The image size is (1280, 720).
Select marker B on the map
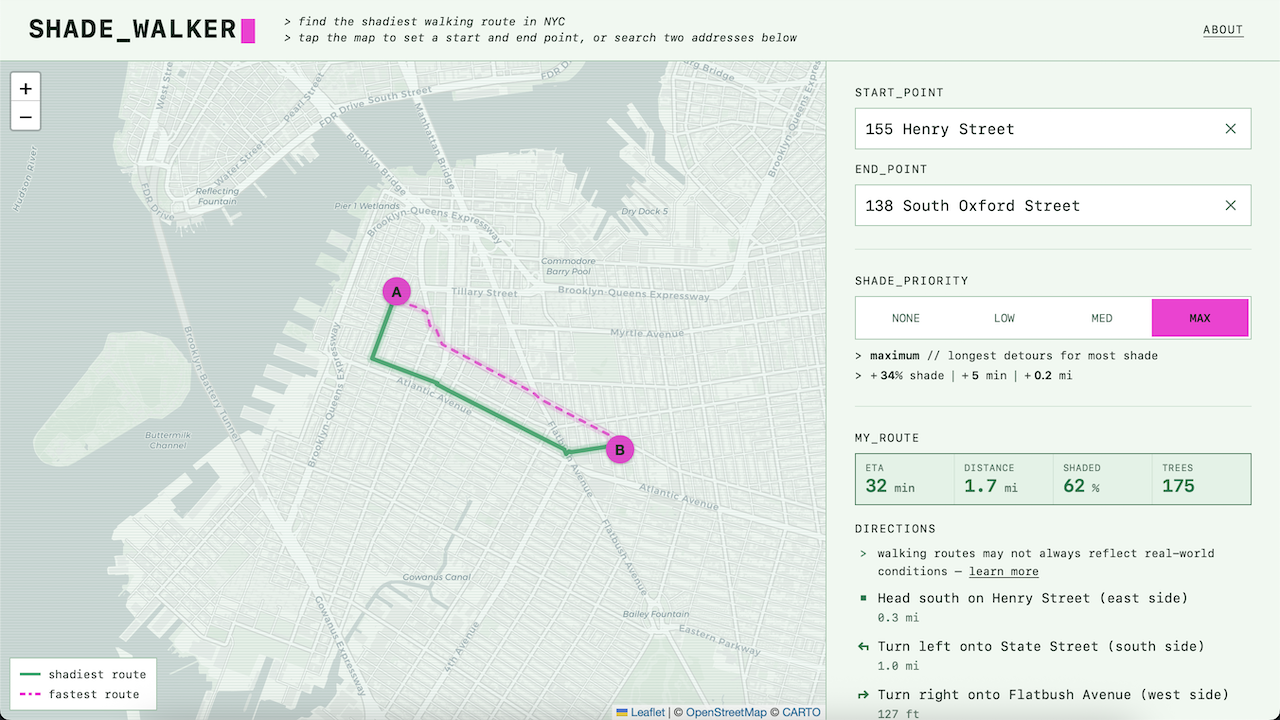coord(620,451)
